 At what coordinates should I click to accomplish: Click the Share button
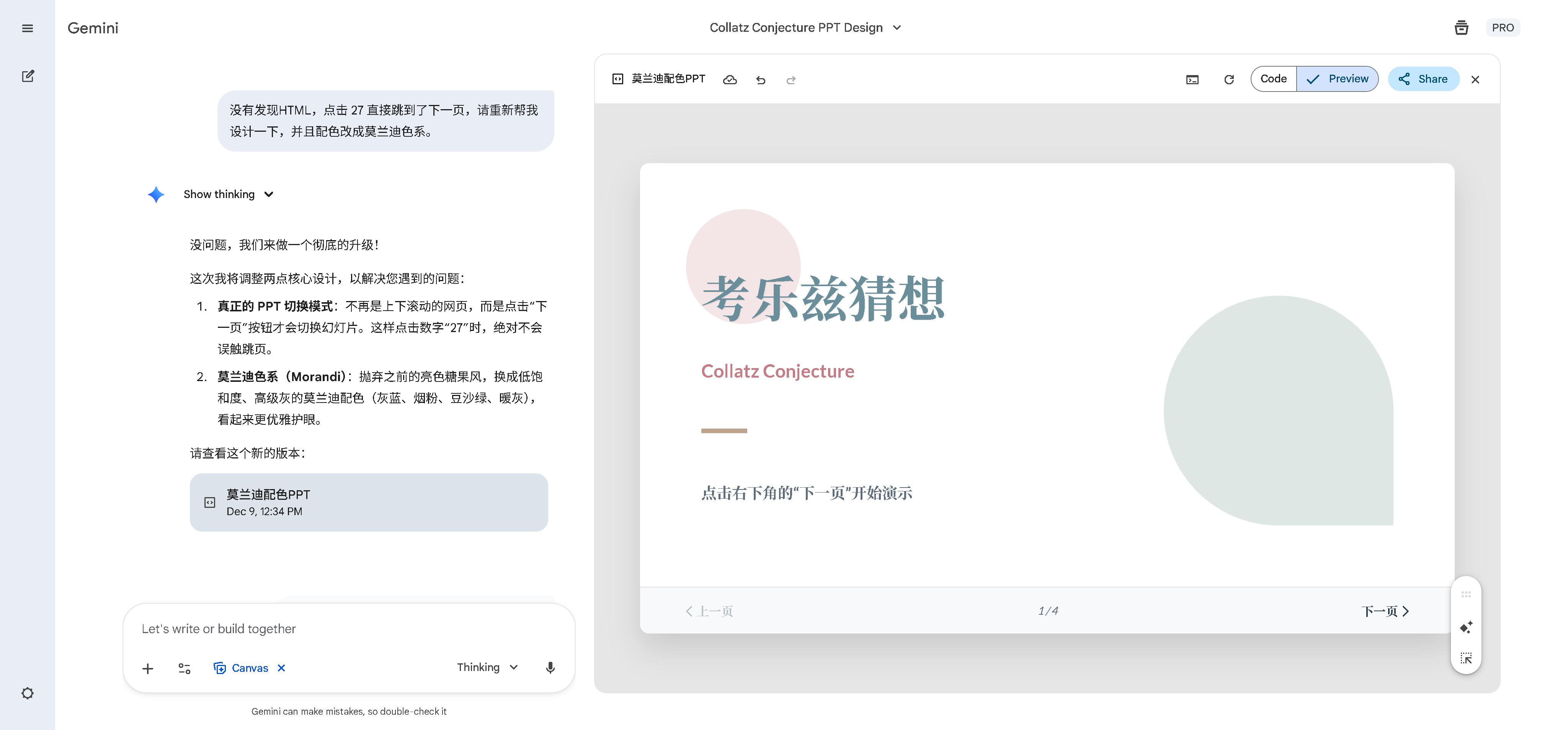(1423, 79)
